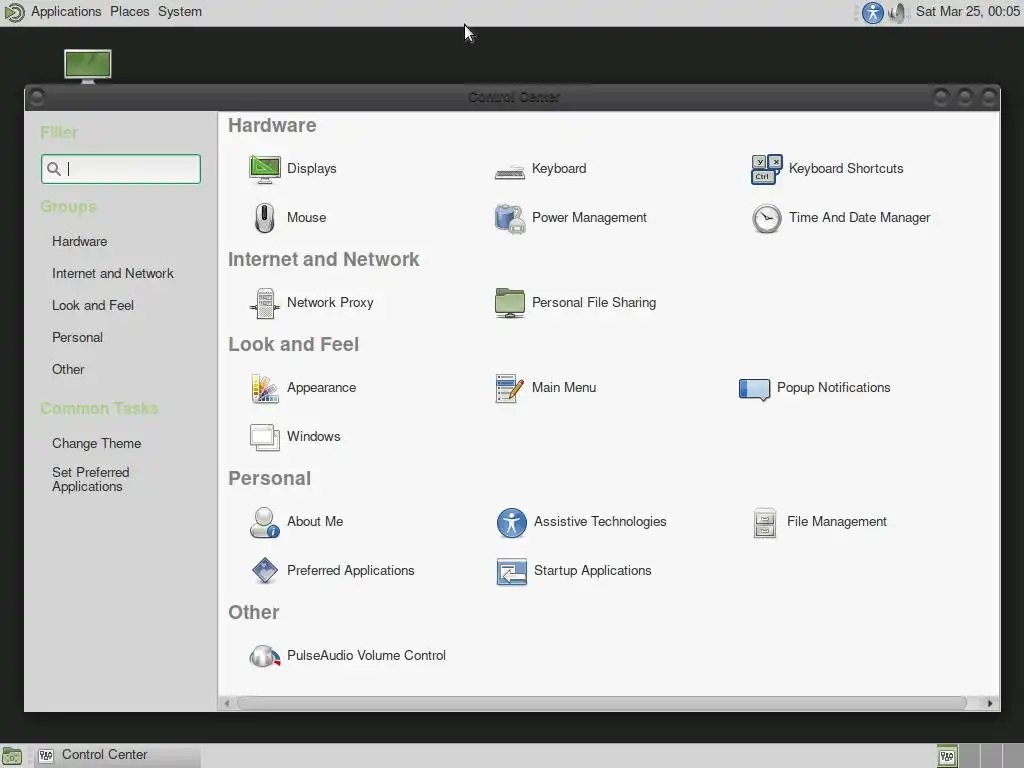Open the Appearance palette icon
The image size is (1024, 768).
point(264,388)
